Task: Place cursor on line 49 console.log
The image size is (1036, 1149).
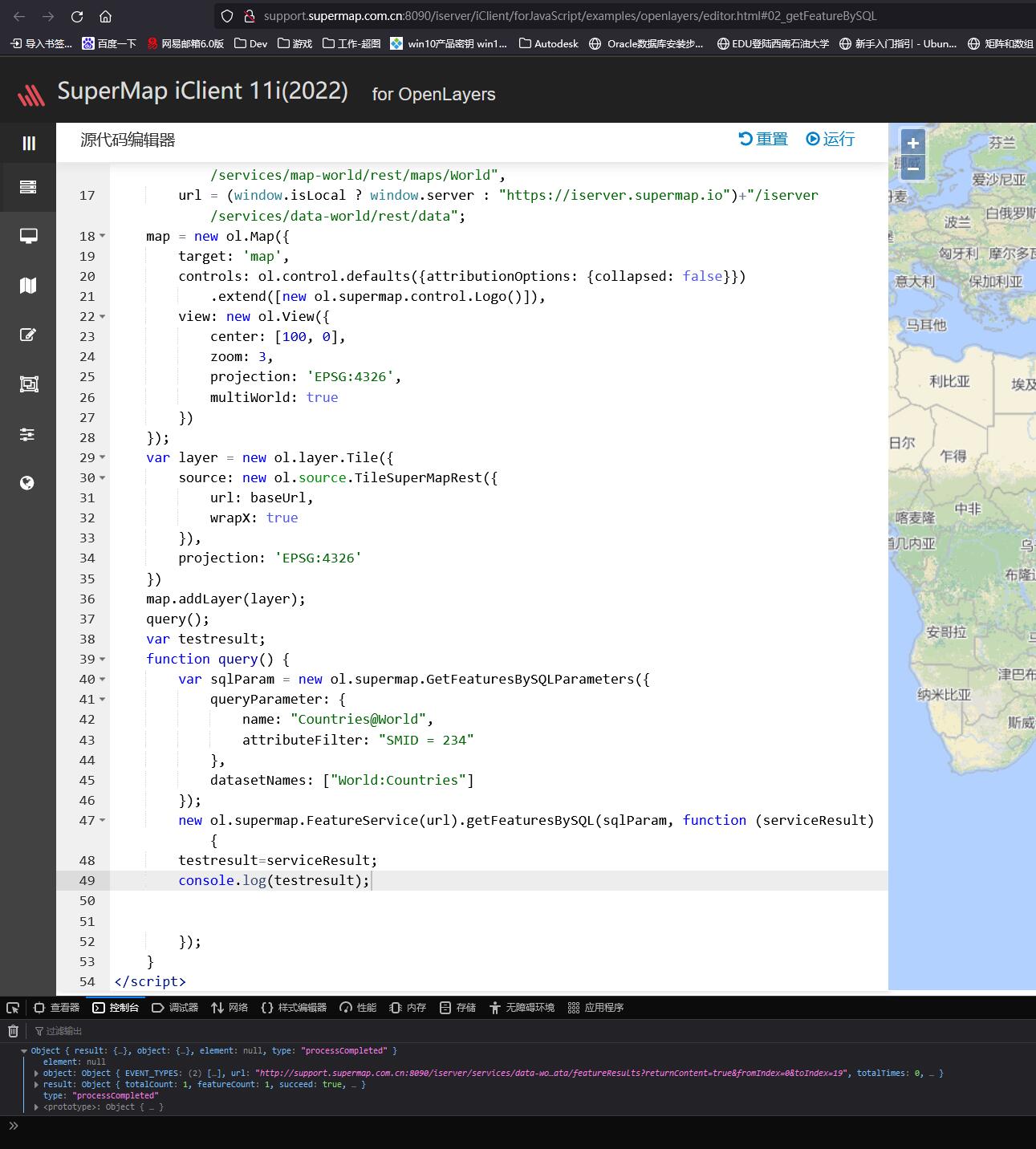Action: click(274, 881)
